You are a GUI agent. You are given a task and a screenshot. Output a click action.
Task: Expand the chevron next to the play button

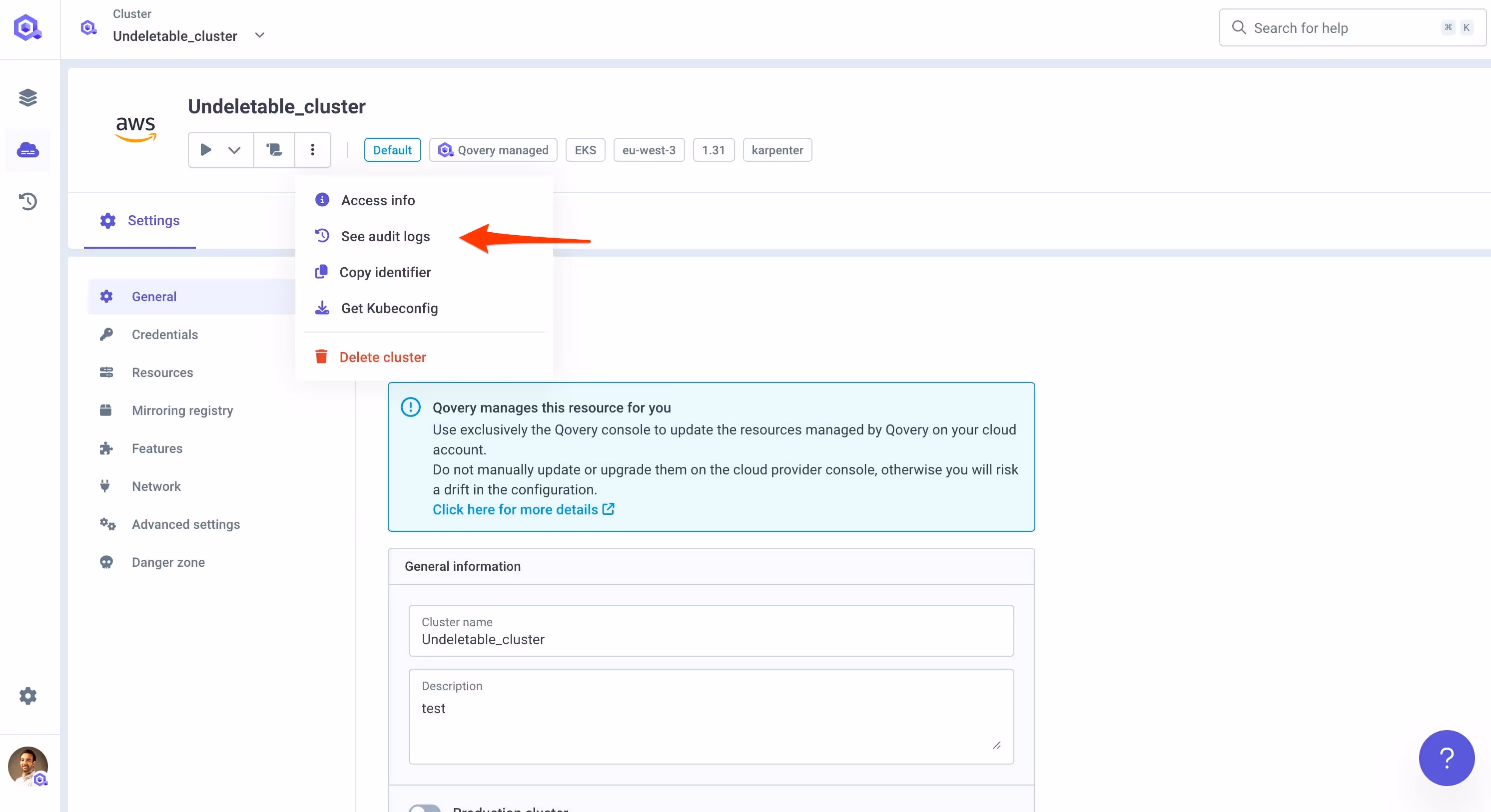click(x=234, y=150)
